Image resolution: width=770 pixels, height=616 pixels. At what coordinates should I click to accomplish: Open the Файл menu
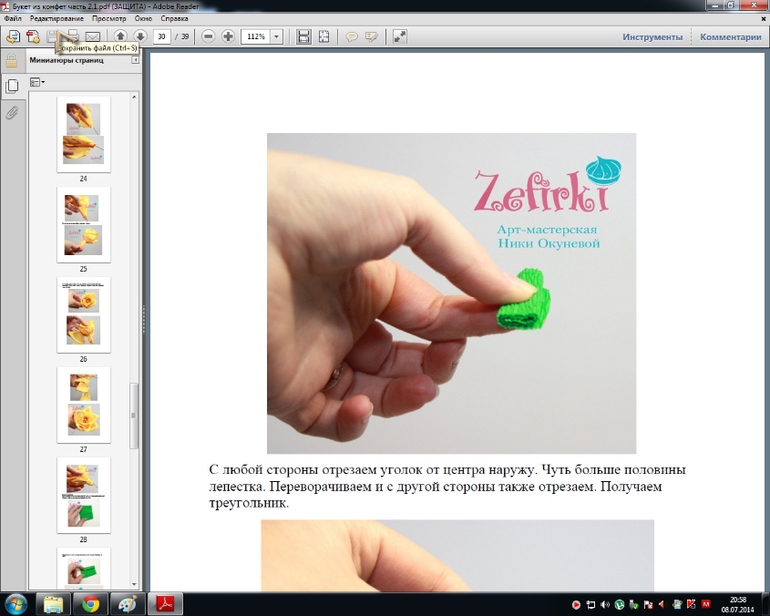tap(13, 19)
